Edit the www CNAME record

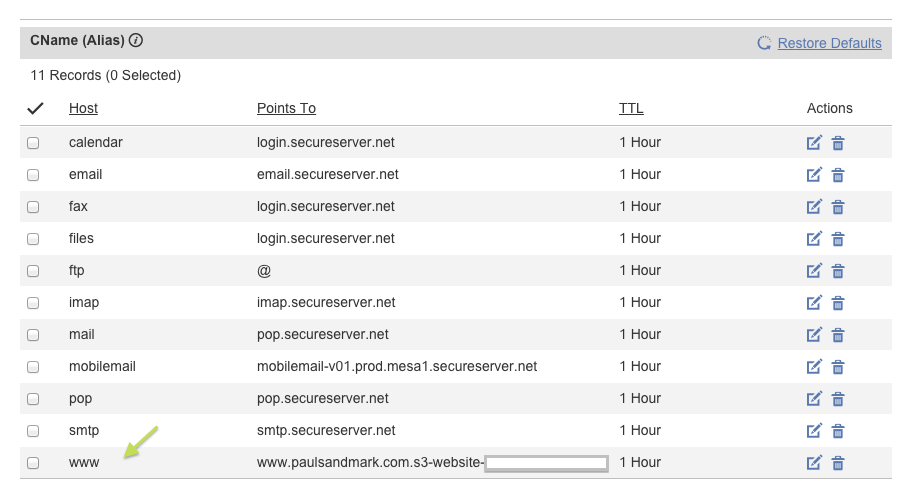814,462
